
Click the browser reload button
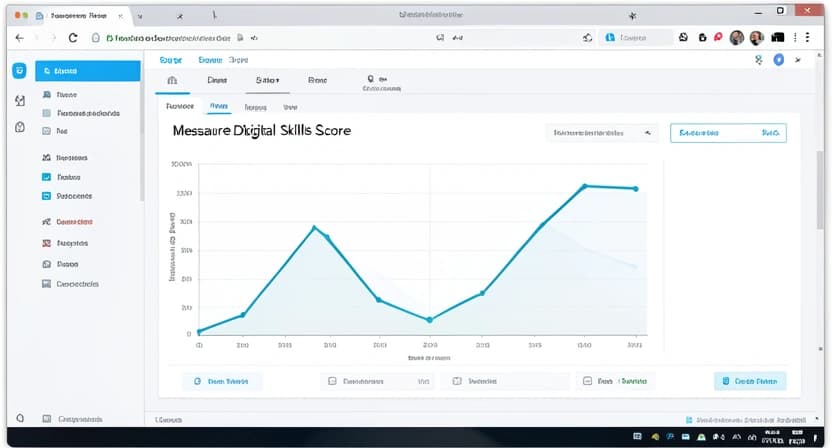coord(73,37)
